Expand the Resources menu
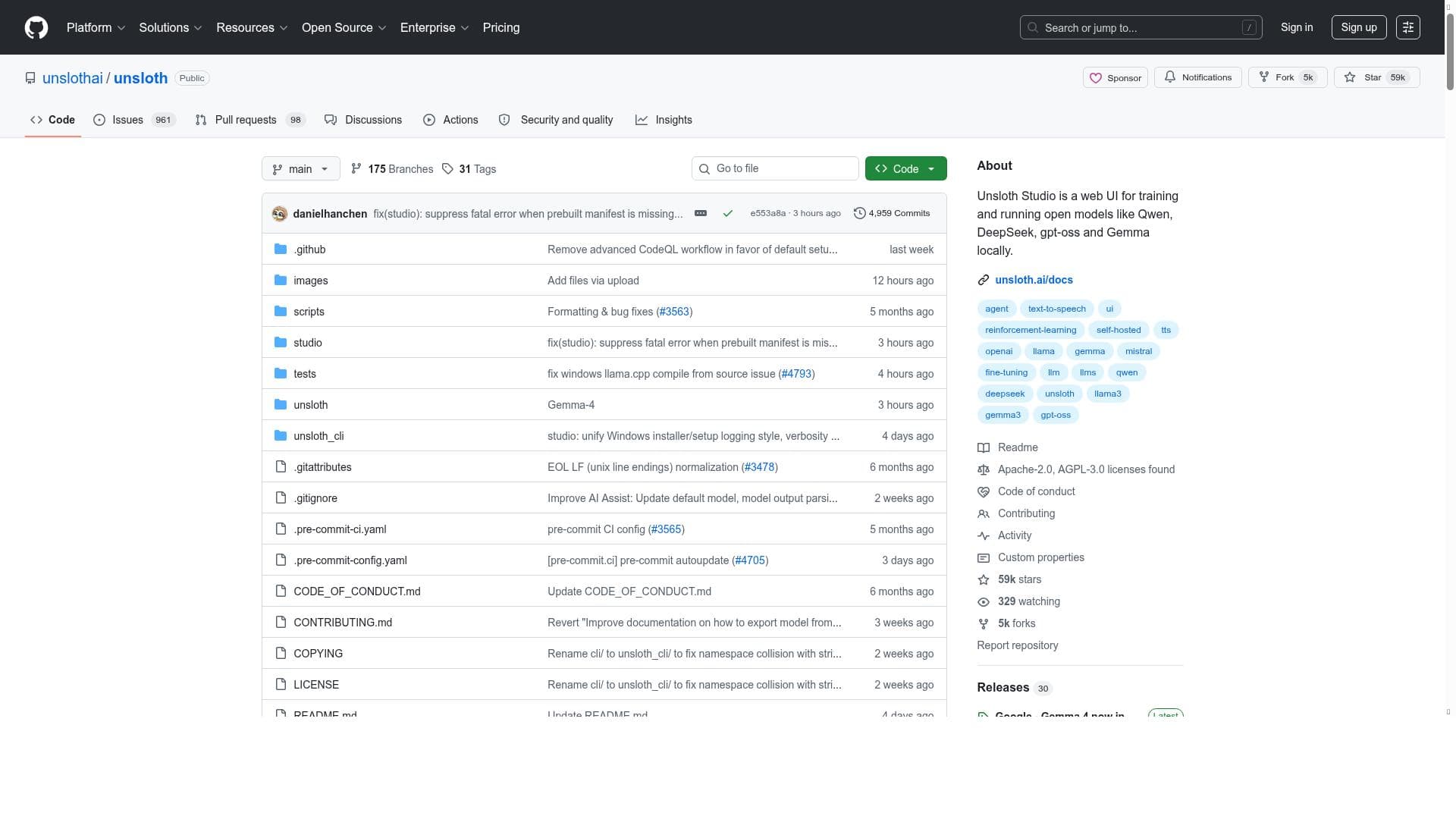 point(252,27)
